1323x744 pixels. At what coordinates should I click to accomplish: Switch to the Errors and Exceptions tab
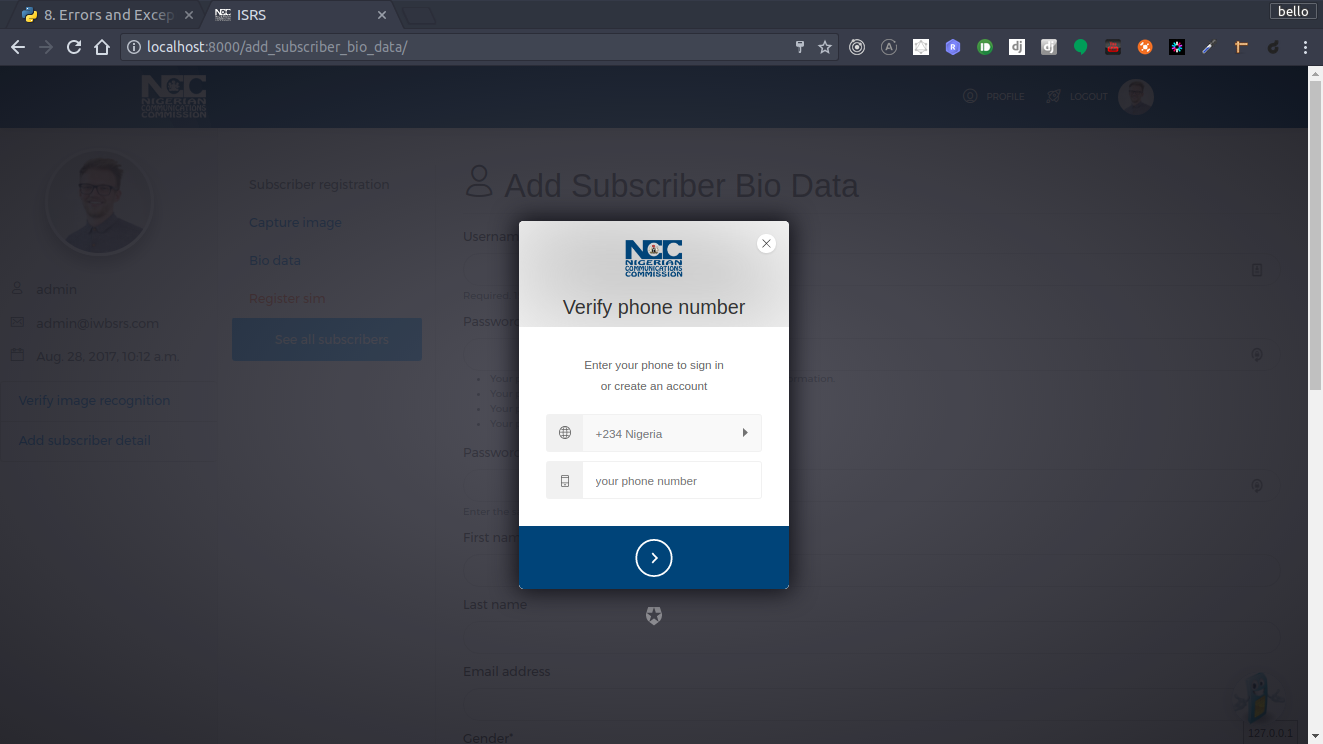click(x=100, y=15)
